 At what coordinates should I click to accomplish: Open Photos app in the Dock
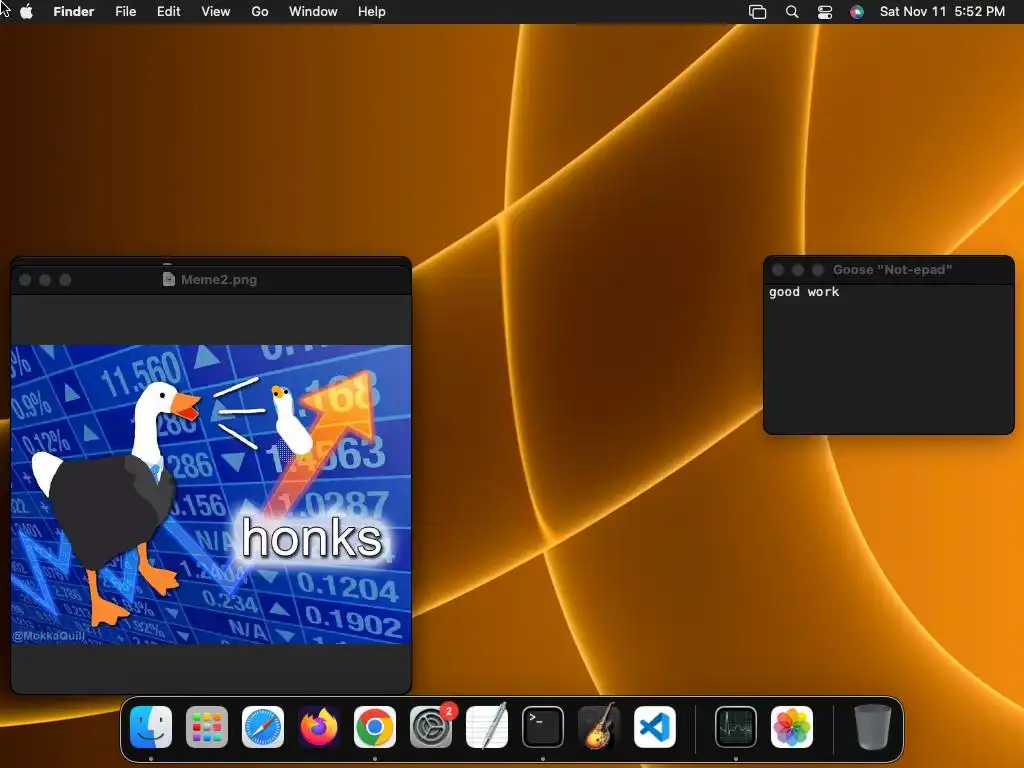pyautogui.click(x=792, y=726)
